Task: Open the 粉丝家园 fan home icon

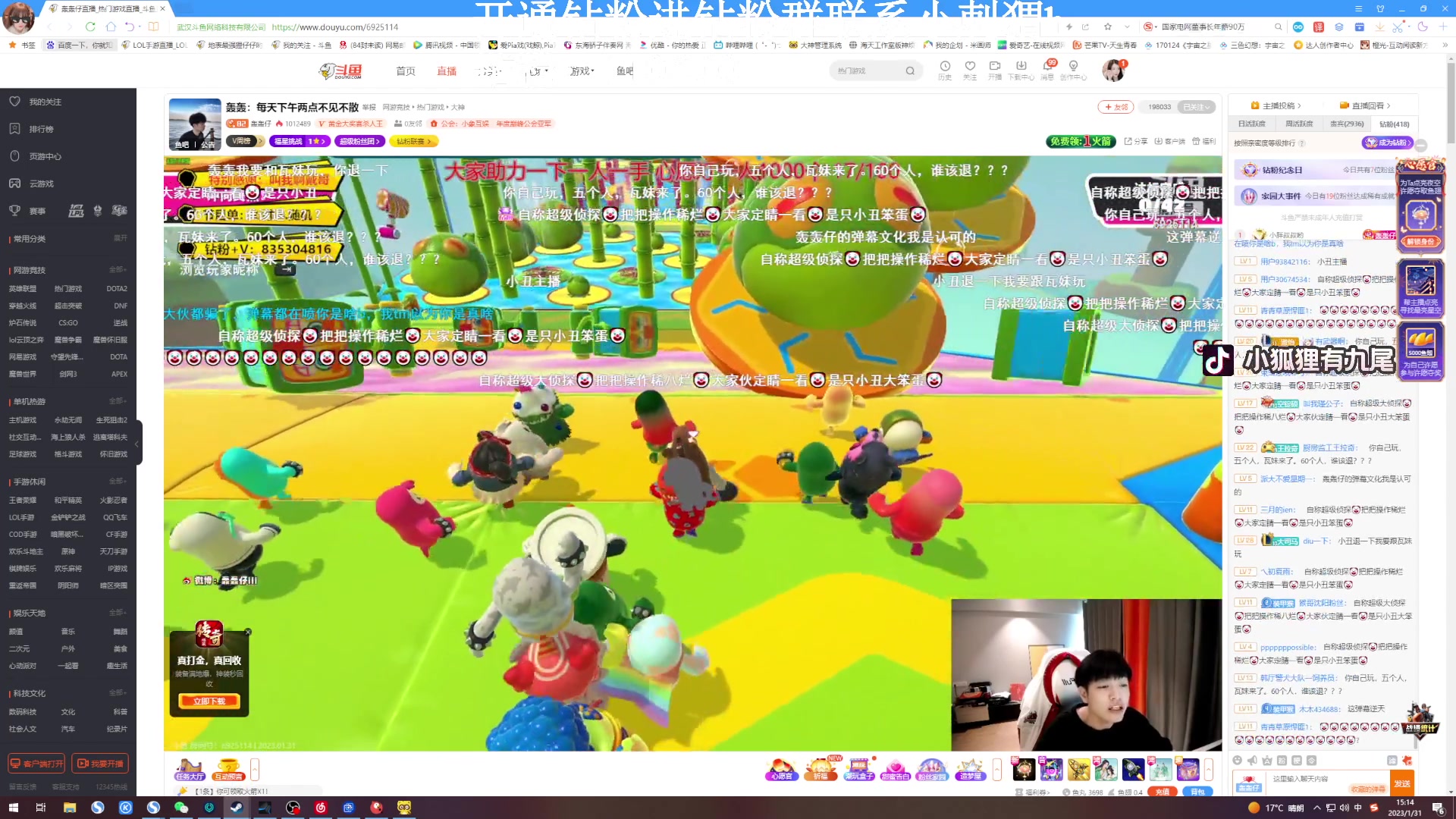Action: click(932, 770)
